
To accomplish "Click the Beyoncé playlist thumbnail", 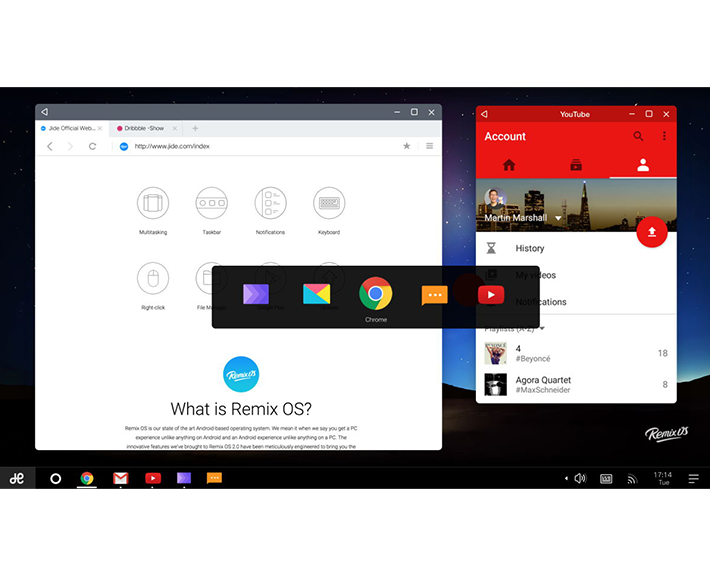I will tap(495, 353).
